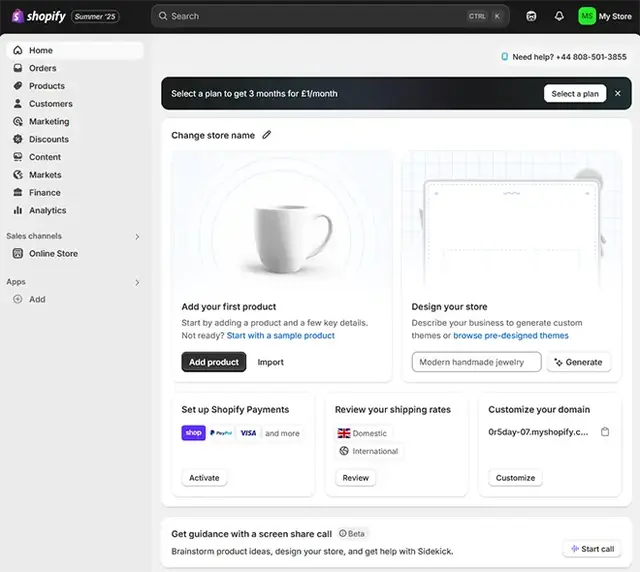Activate Shopify Payments

click(204, 478)
